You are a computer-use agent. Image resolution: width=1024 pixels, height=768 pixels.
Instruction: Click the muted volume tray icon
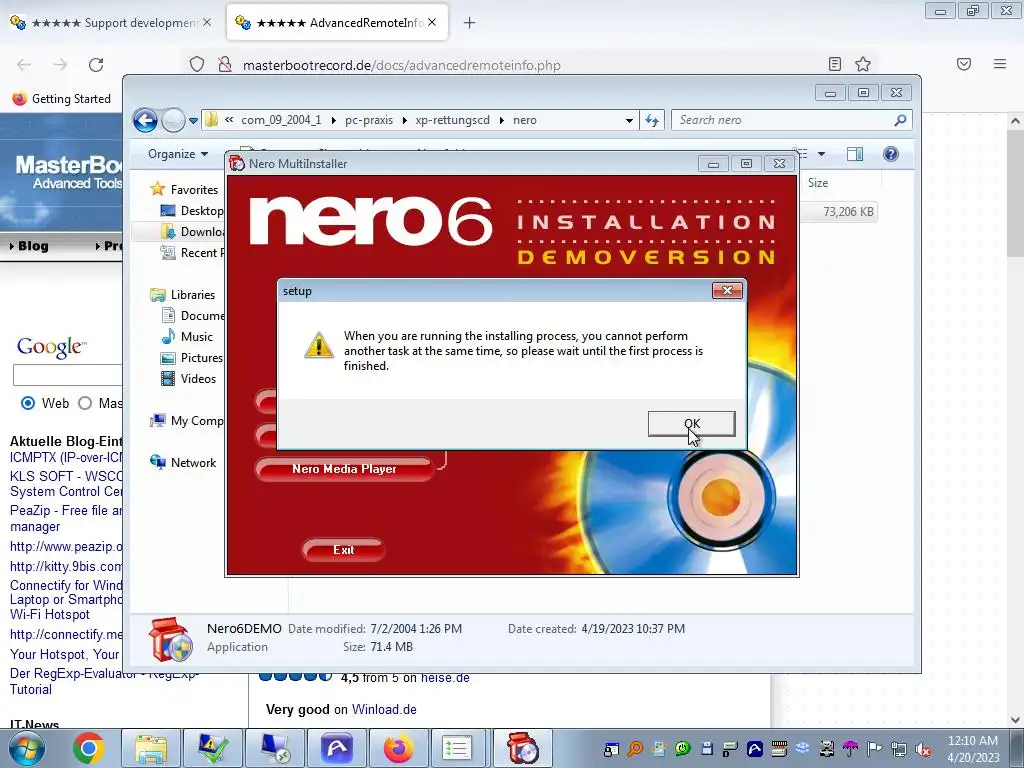coord(922,749)
